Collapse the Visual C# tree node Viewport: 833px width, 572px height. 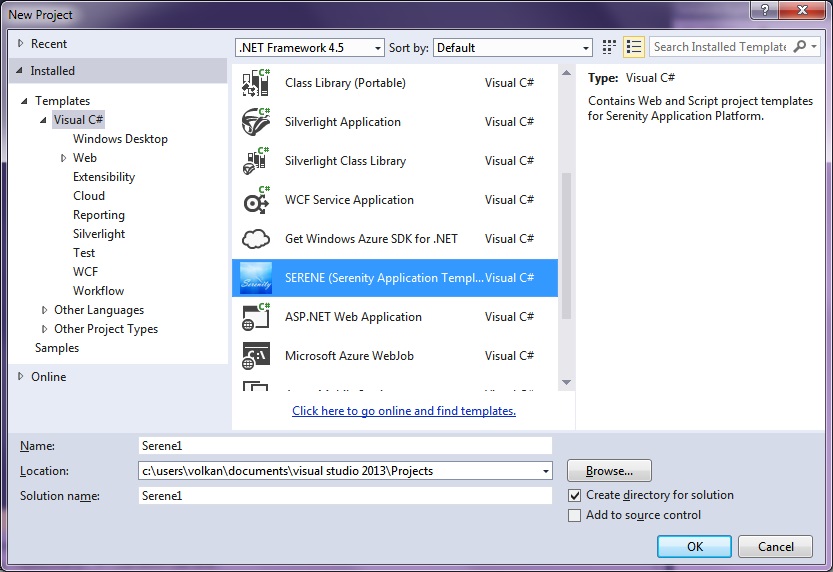click(43, 120)
